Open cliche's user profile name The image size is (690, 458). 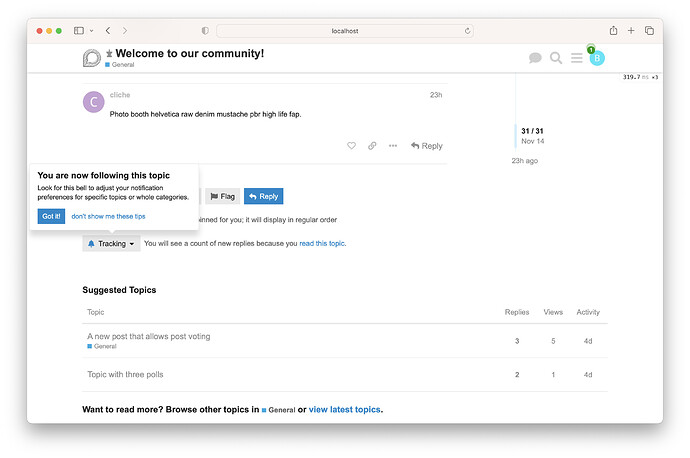coord(120,95)
